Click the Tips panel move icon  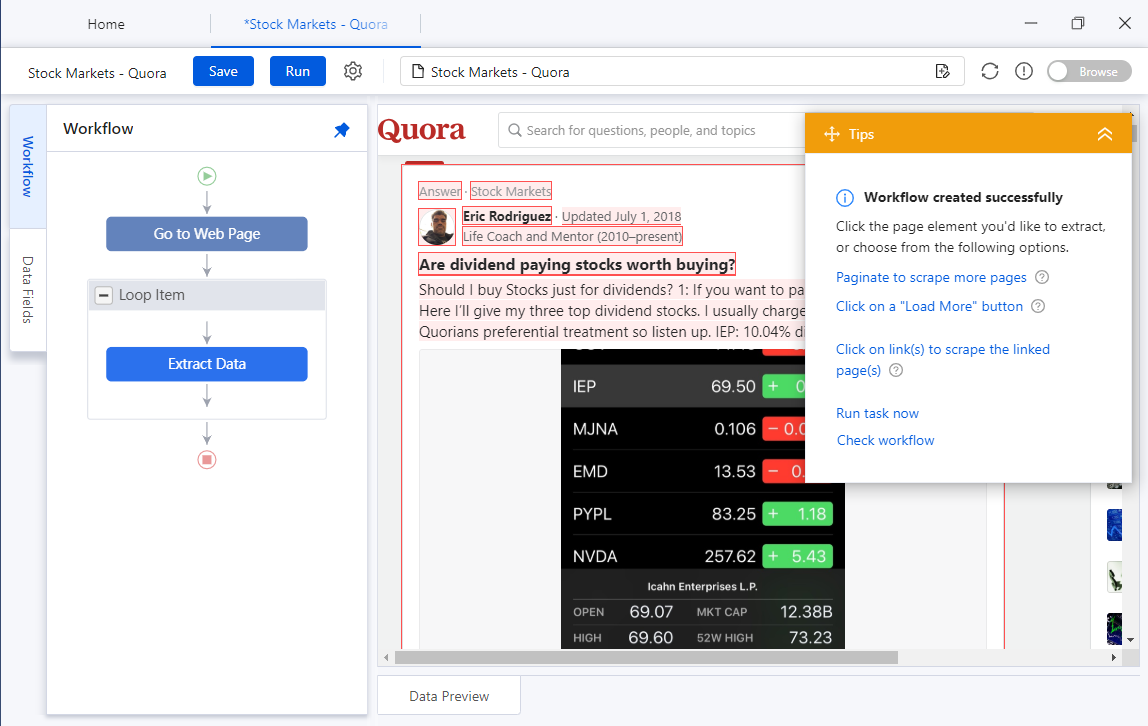click(832, 134)
